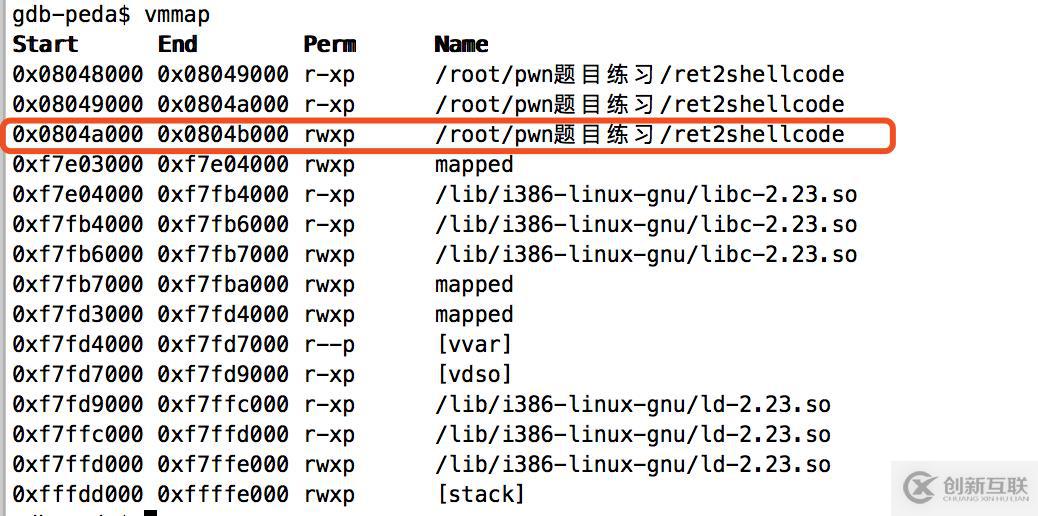Image resolution: width=1038 pixels, height=516 pixels.
Task: Click r--p permission of vvar row
Action: [330, 346]
